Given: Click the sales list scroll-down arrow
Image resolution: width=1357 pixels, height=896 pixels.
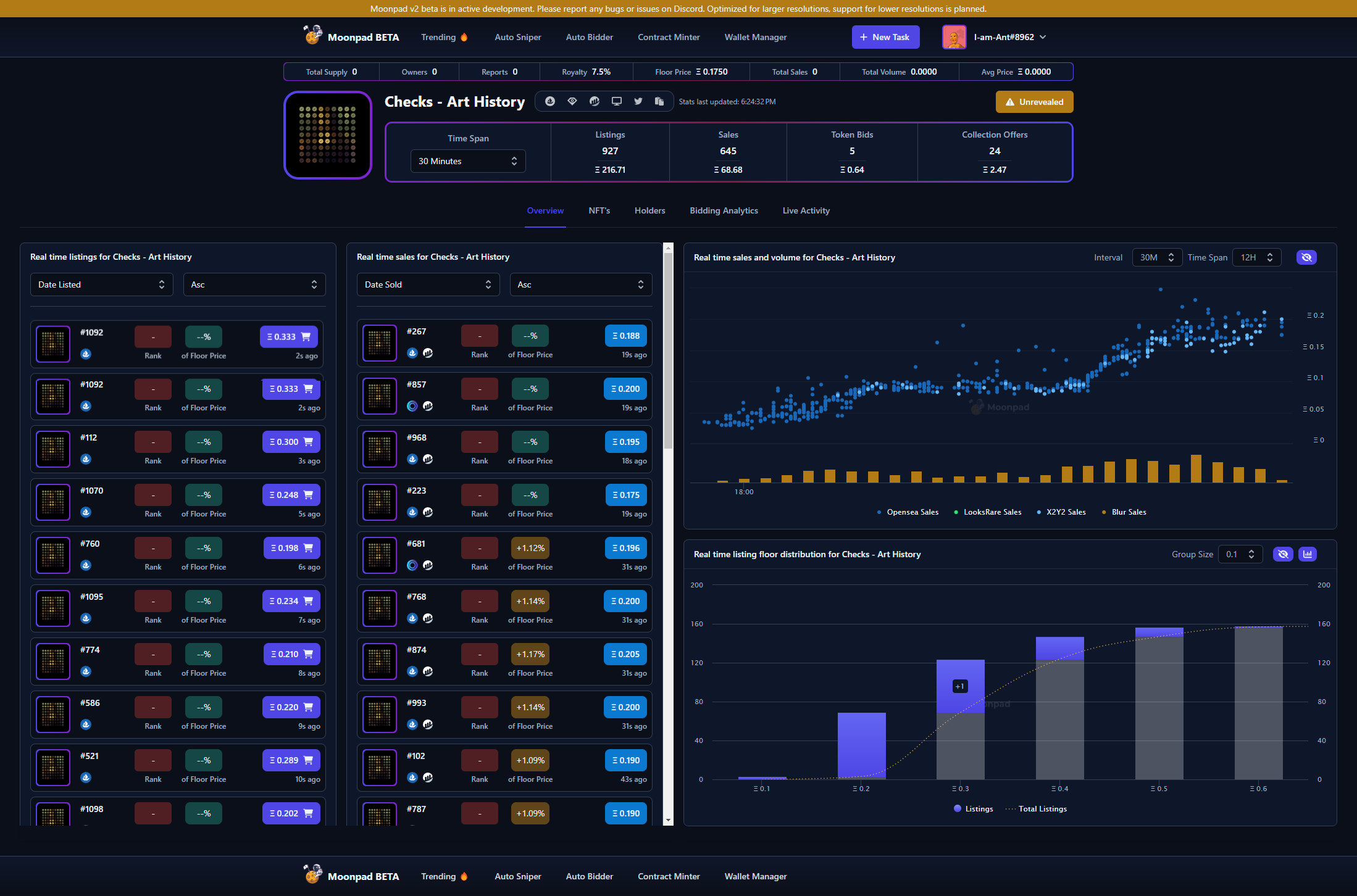Looking at the screenshot, I should (x=668, y=820).
